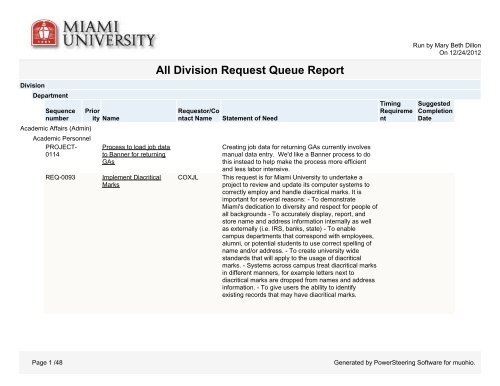The image size is (500, 386).
Task: Click the Sequence number column header
Action: (60, 114)
